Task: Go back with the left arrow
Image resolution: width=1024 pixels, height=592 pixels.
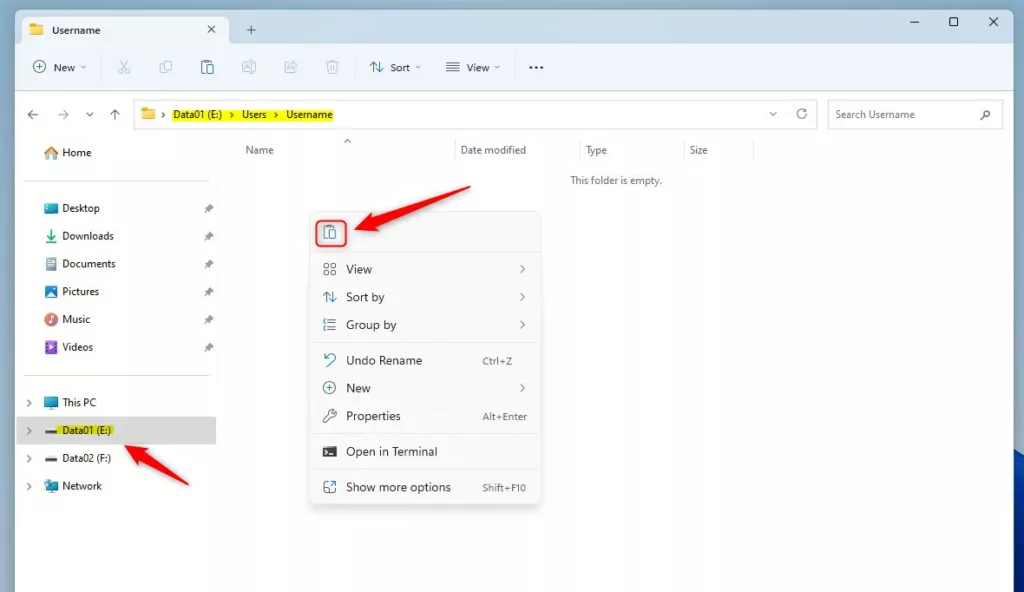Action: click(x=33, y=114)
